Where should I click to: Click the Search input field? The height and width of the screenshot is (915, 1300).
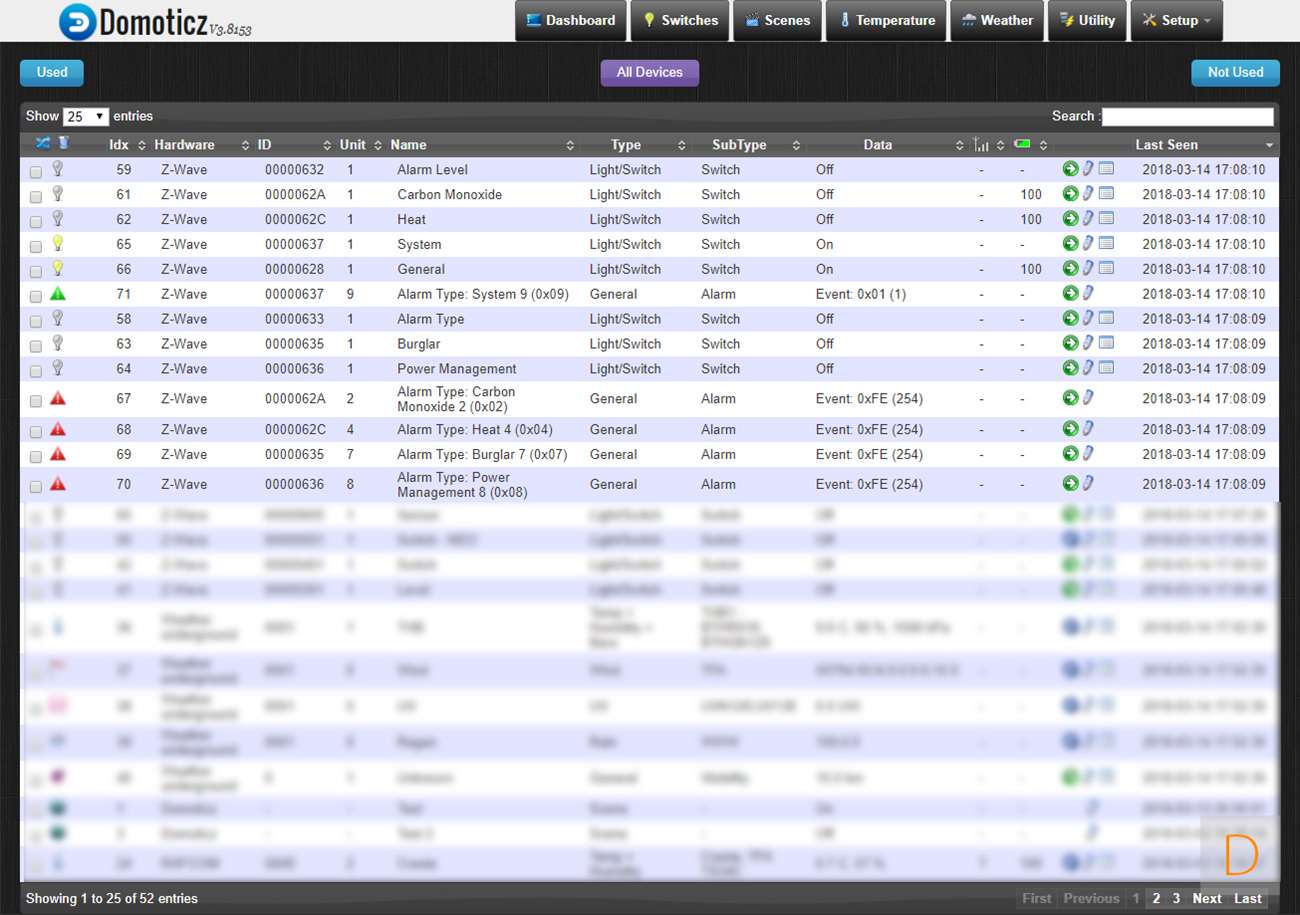pyautogui.click(x=1187, y=117)
